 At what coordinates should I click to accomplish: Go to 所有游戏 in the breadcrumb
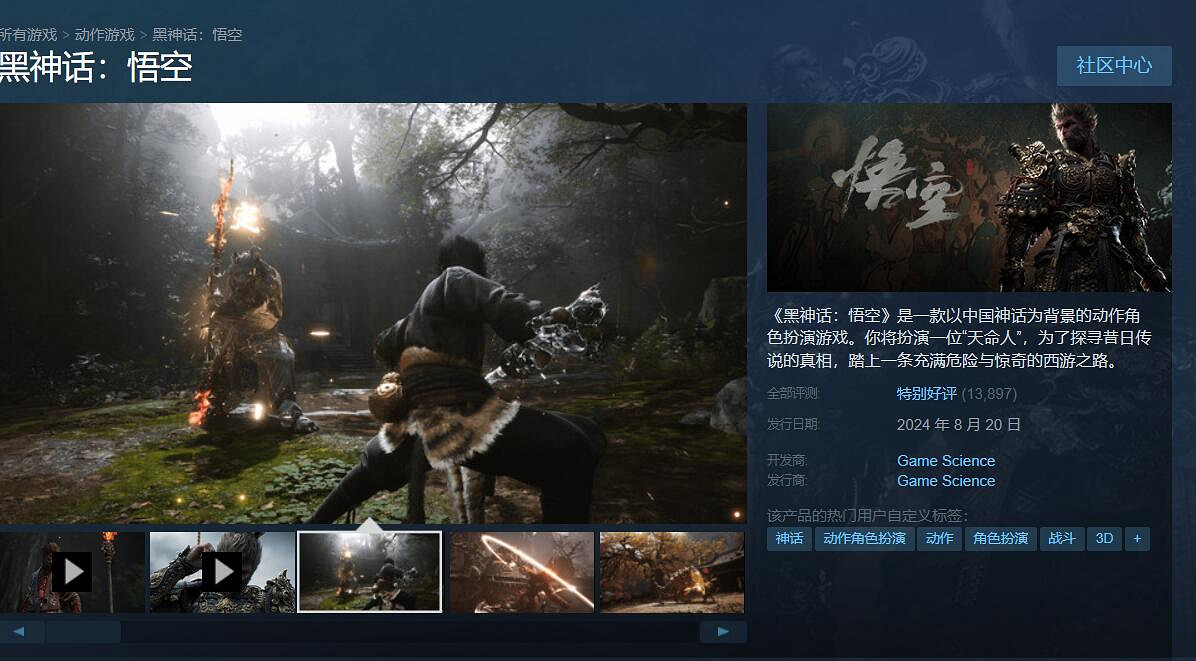[x=28, y=35]
